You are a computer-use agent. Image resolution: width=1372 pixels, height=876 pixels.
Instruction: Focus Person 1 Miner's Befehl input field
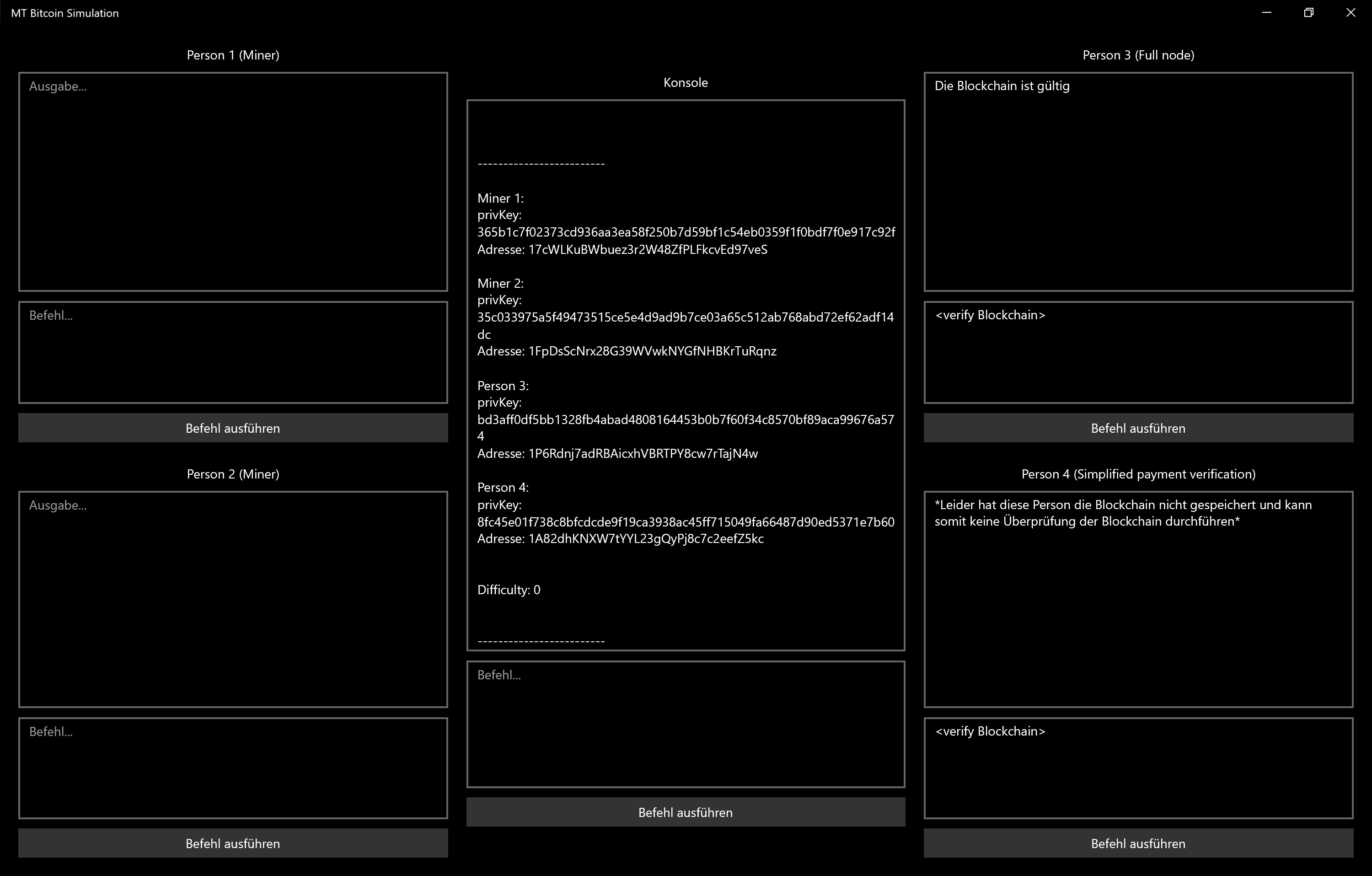[x=232, y=352]
